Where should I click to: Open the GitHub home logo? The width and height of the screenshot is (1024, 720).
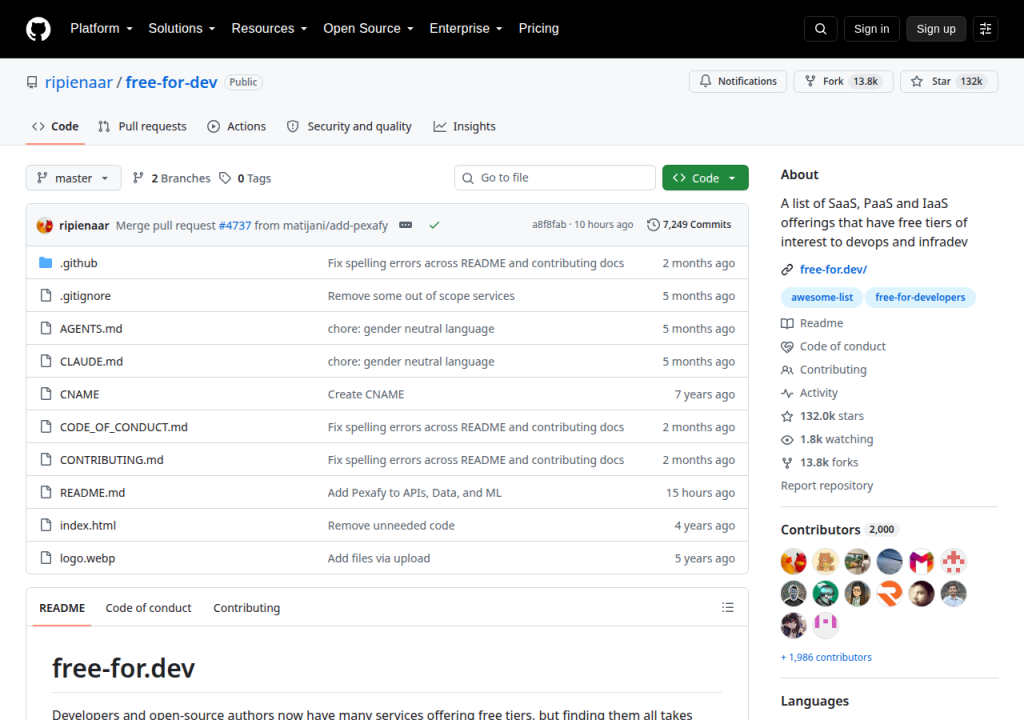[38, 29]
